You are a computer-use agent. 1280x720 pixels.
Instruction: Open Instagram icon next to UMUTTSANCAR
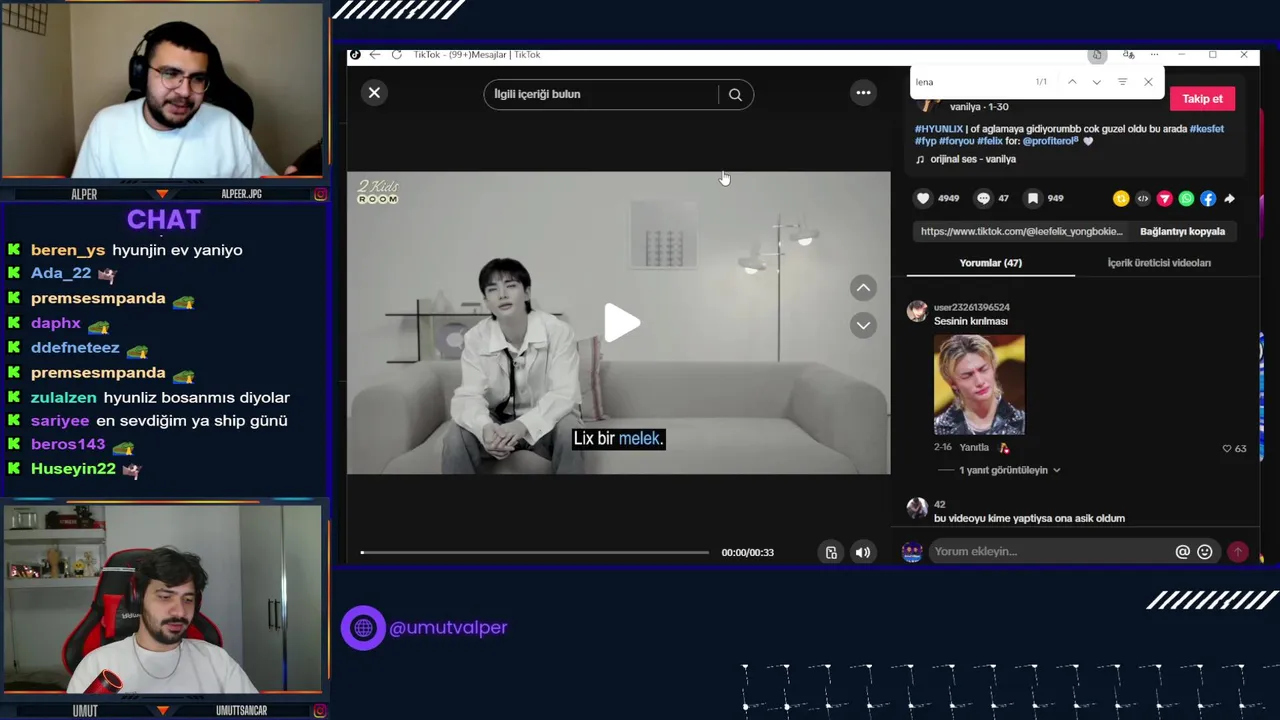320,711
